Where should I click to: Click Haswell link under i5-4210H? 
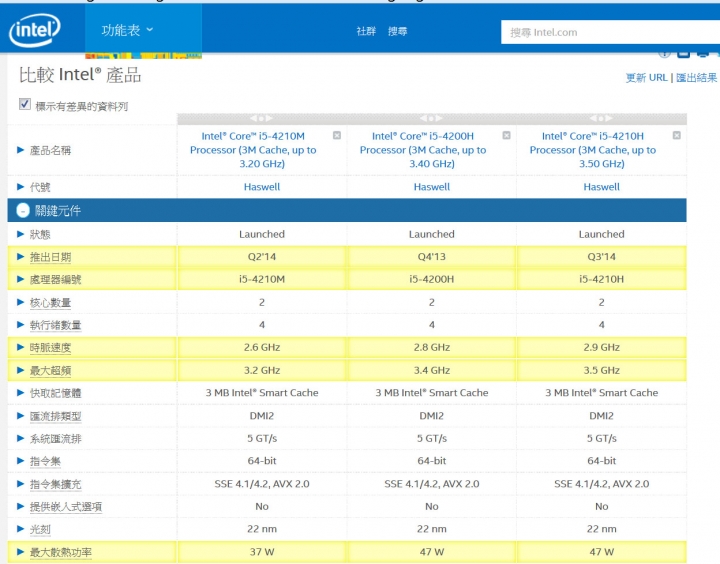pos(602,187)
